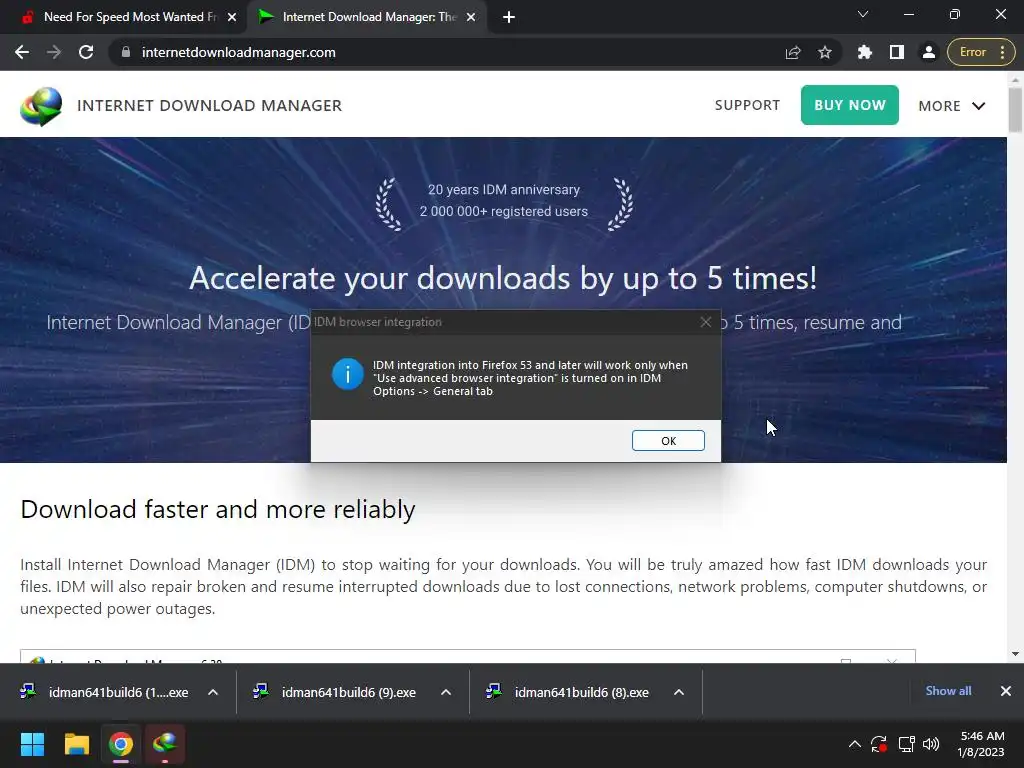Click the IDM taskbar icon
The image size is (1024, 768).
165,744
